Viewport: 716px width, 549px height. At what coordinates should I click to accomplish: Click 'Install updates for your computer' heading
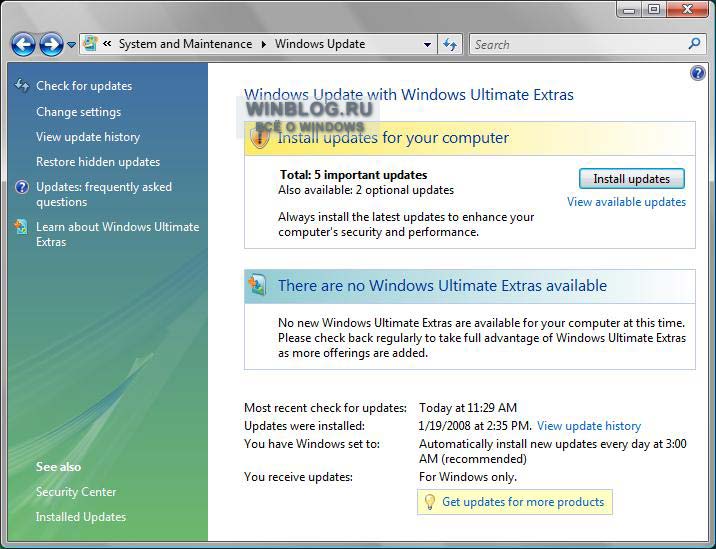[393, 137]
